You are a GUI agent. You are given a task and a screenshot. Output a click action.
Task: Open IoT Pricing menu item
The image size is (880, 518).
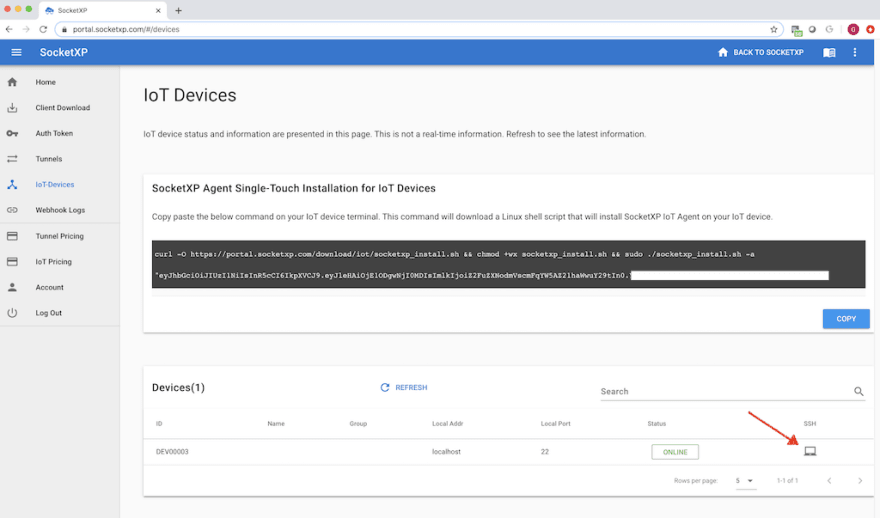click(x=53, y=262)
